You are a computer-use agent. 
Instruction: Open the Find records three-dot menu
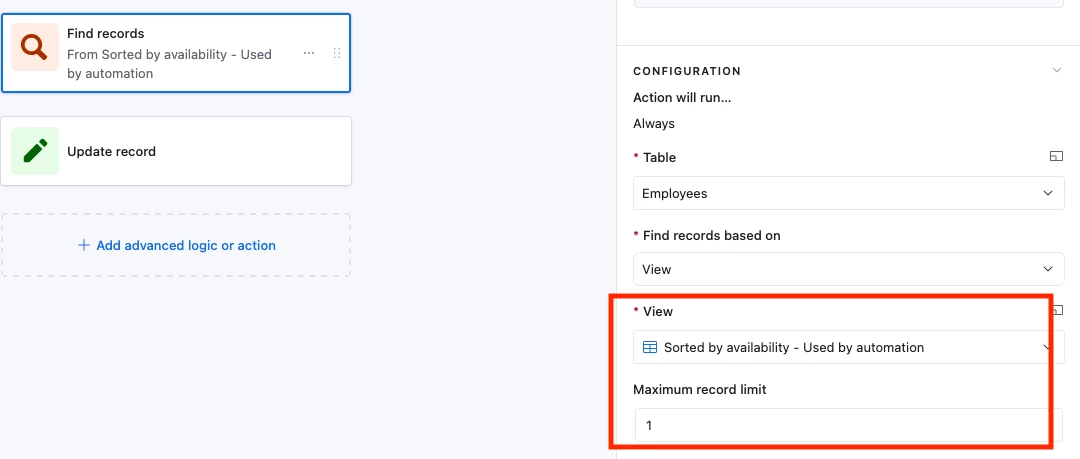309,53
